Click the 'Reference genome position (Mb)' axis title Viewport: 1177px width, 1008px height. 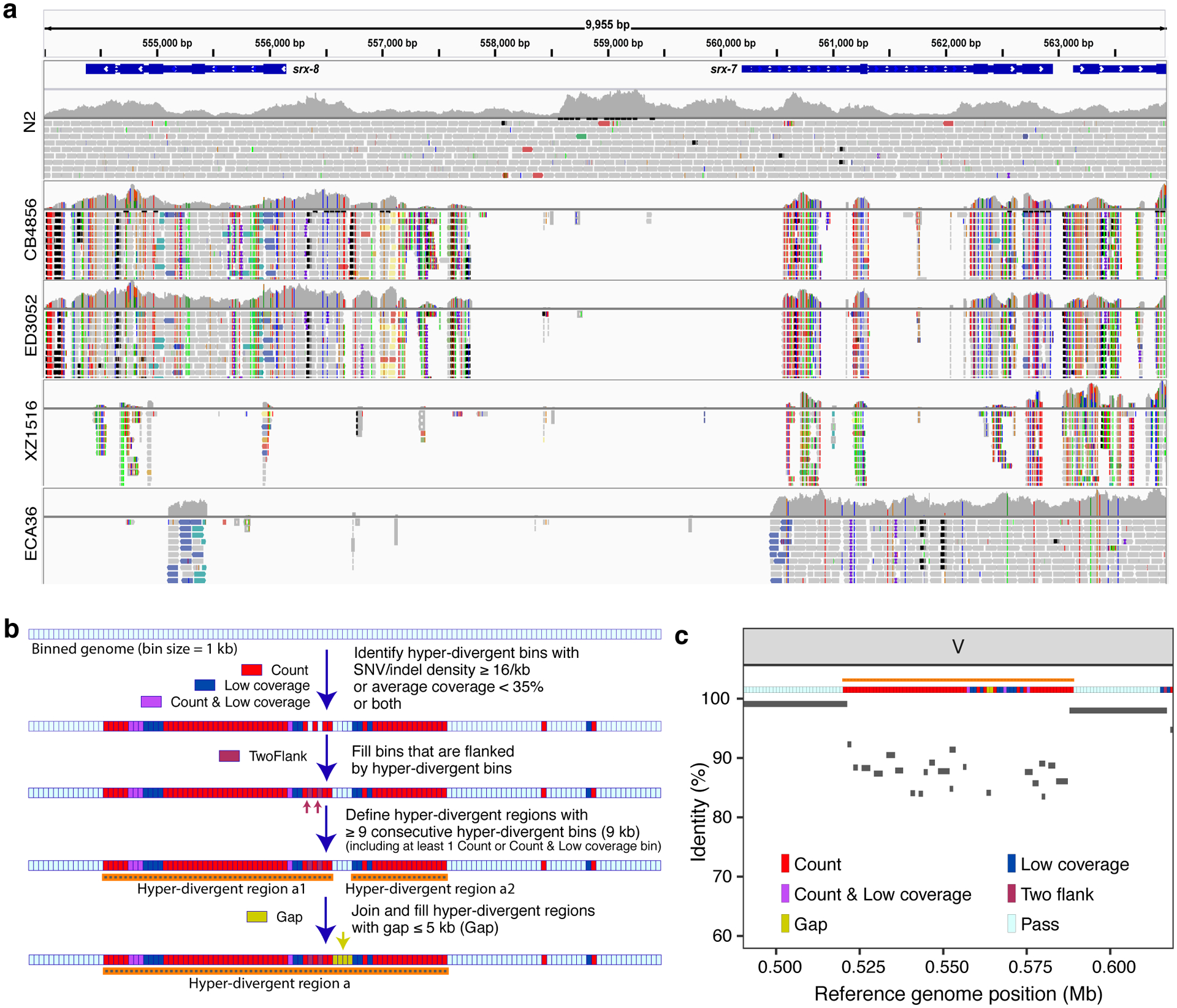(x=958, y=994)
